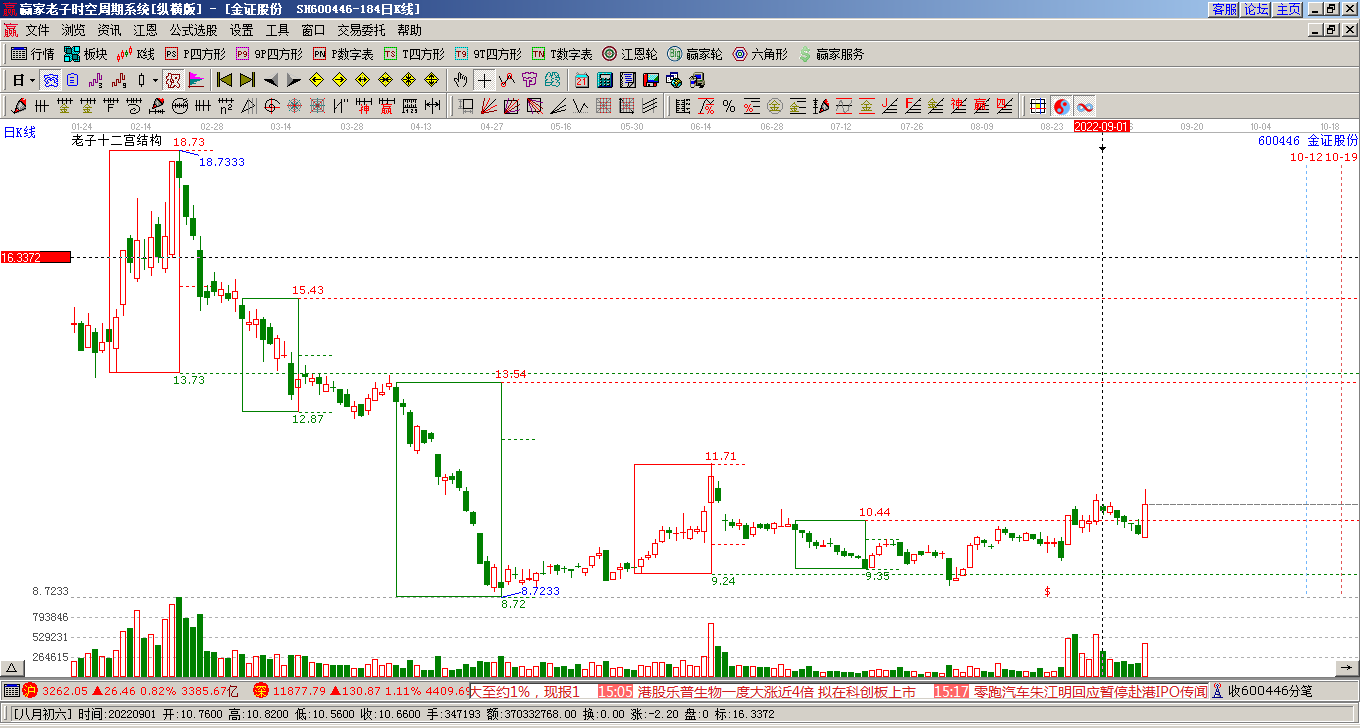Click the 日K线 label
The width and height of the screenshot is (1360, 728).
click(19, 132)
